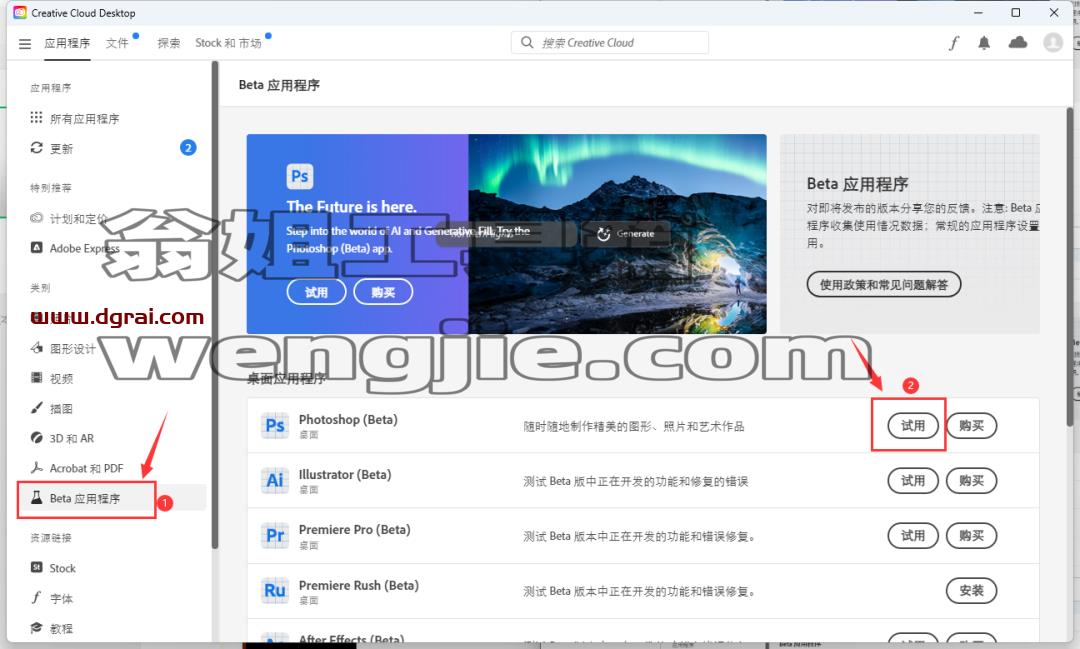Minimize the Creative Cloud Desktop window

click(978, 12)
